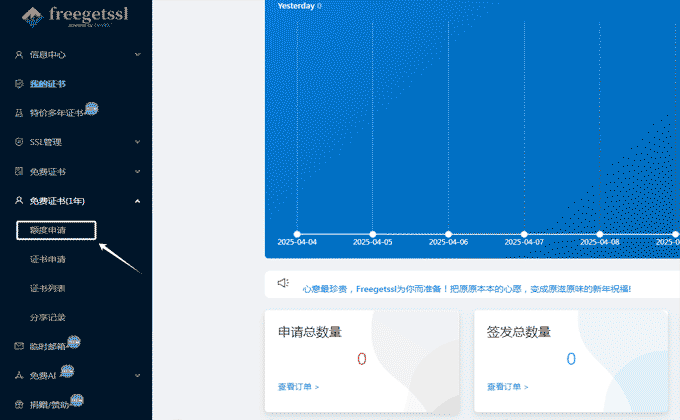Open the 证书申请 menu item

(x=48, y=259)
